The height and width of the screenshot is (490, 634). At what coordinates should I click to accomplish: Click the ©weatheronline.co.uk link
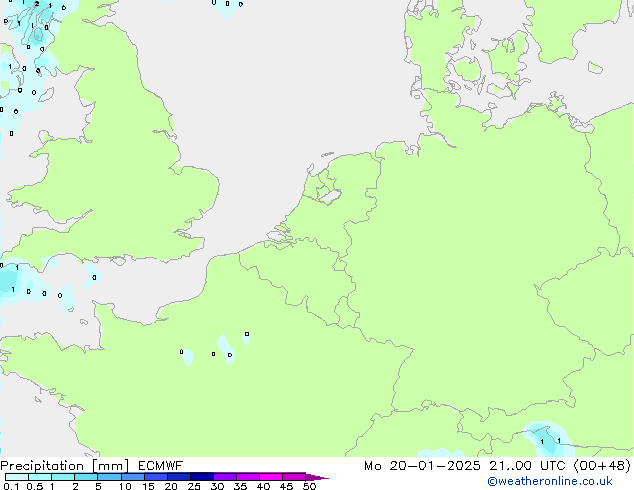[x=563, y=481]
